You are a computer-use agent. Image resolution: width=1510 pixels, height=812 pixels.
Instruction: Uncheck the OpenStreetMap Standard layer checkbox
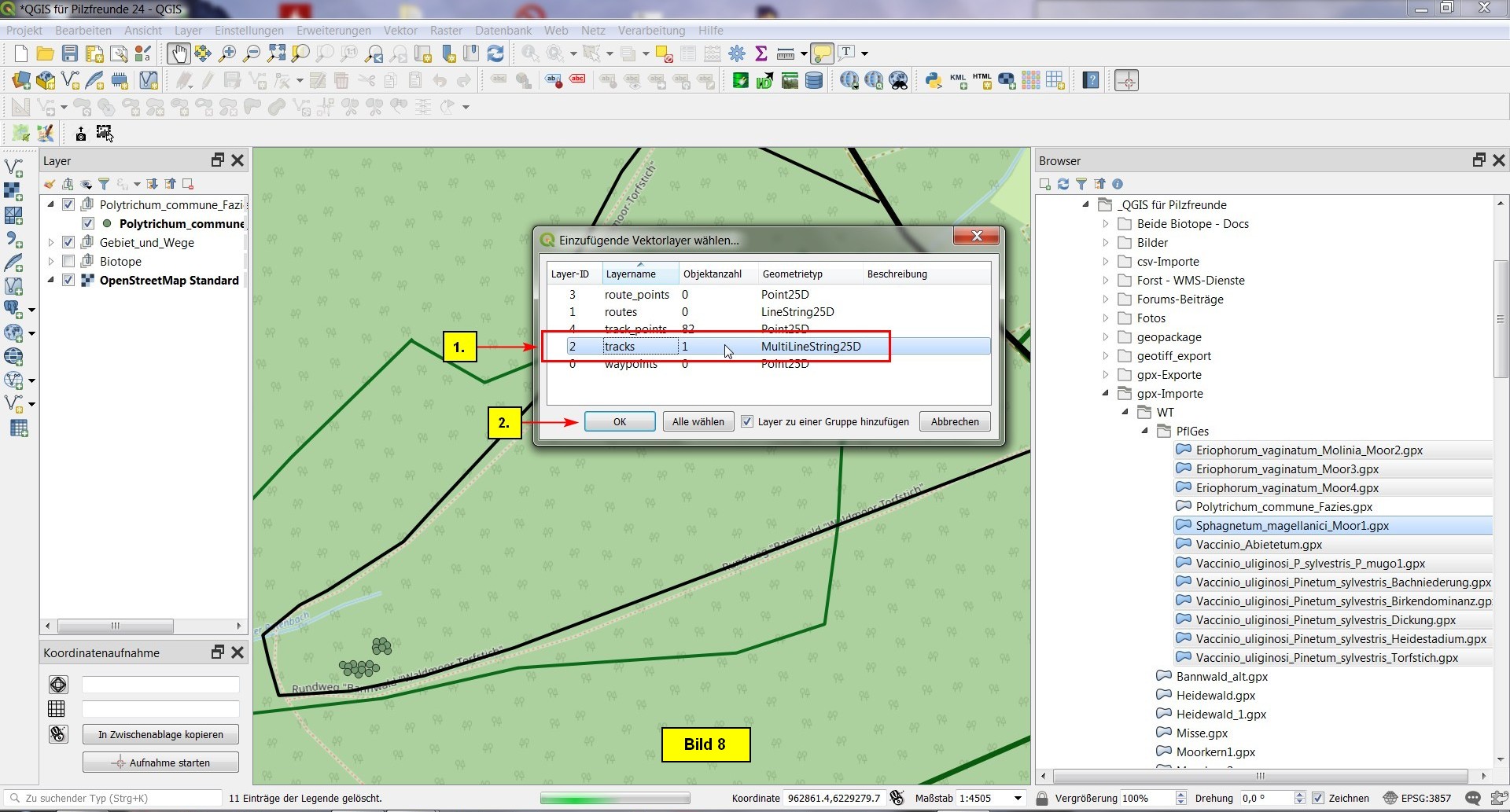pos(68,281)
